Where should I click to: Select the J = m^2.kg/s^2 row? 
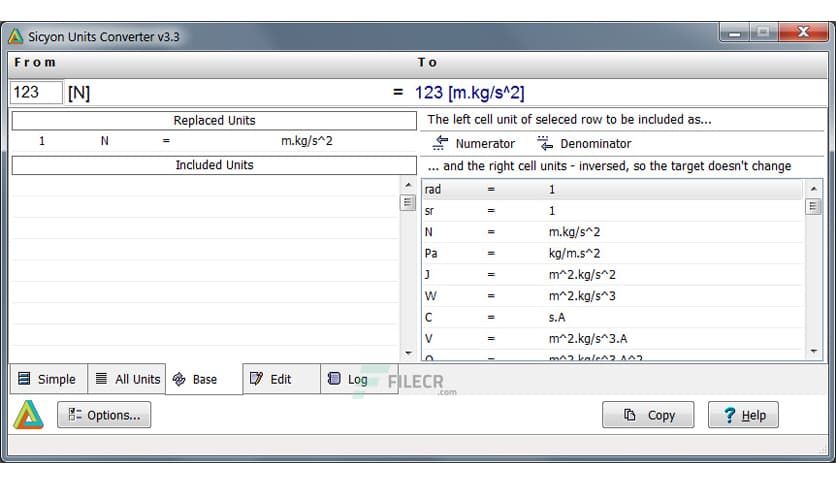pyautogui.click(x=612, y=275)
